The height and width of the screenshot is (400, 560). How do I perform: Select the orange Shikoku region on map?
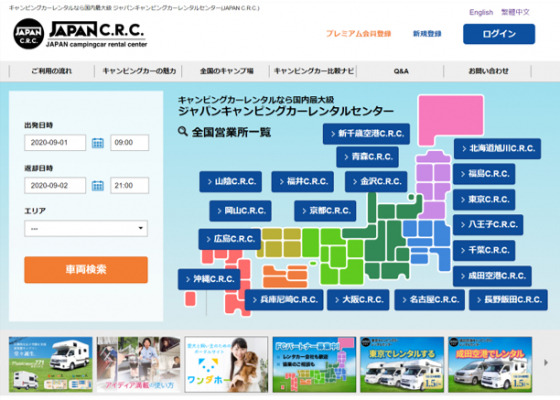coord(285,276)
